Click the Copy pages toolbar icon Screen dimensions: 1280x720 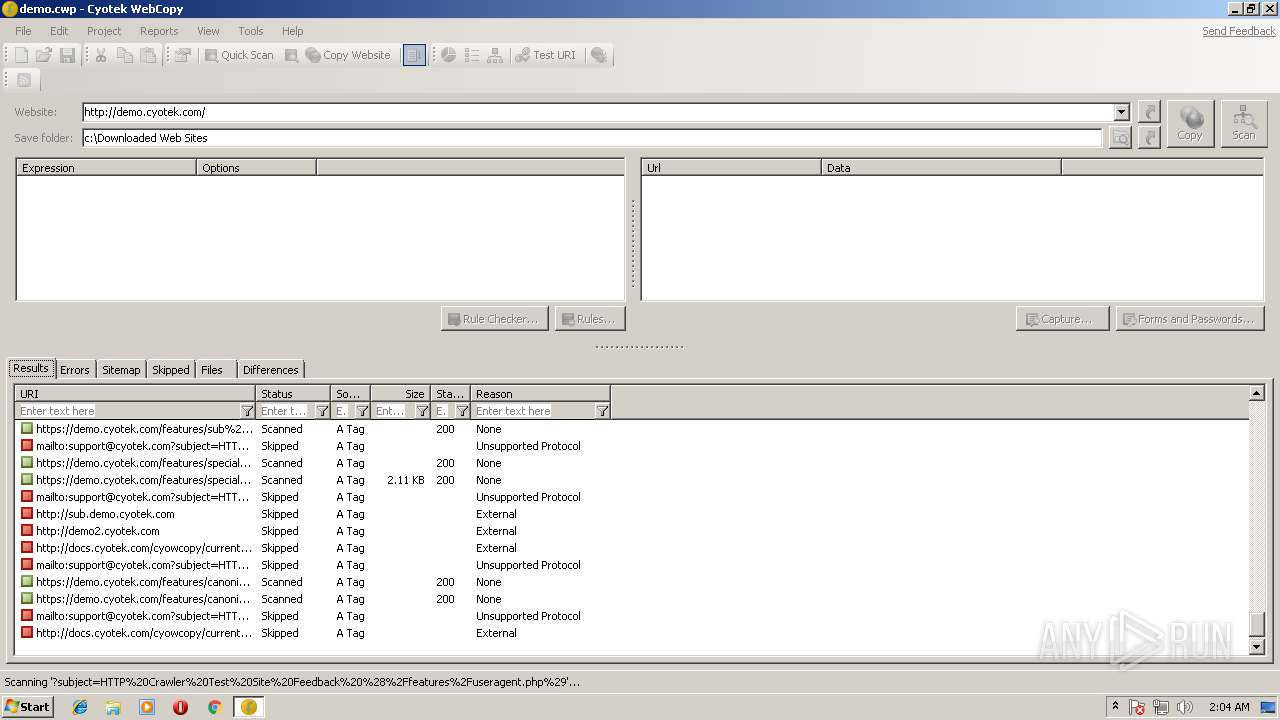point(124,55)
